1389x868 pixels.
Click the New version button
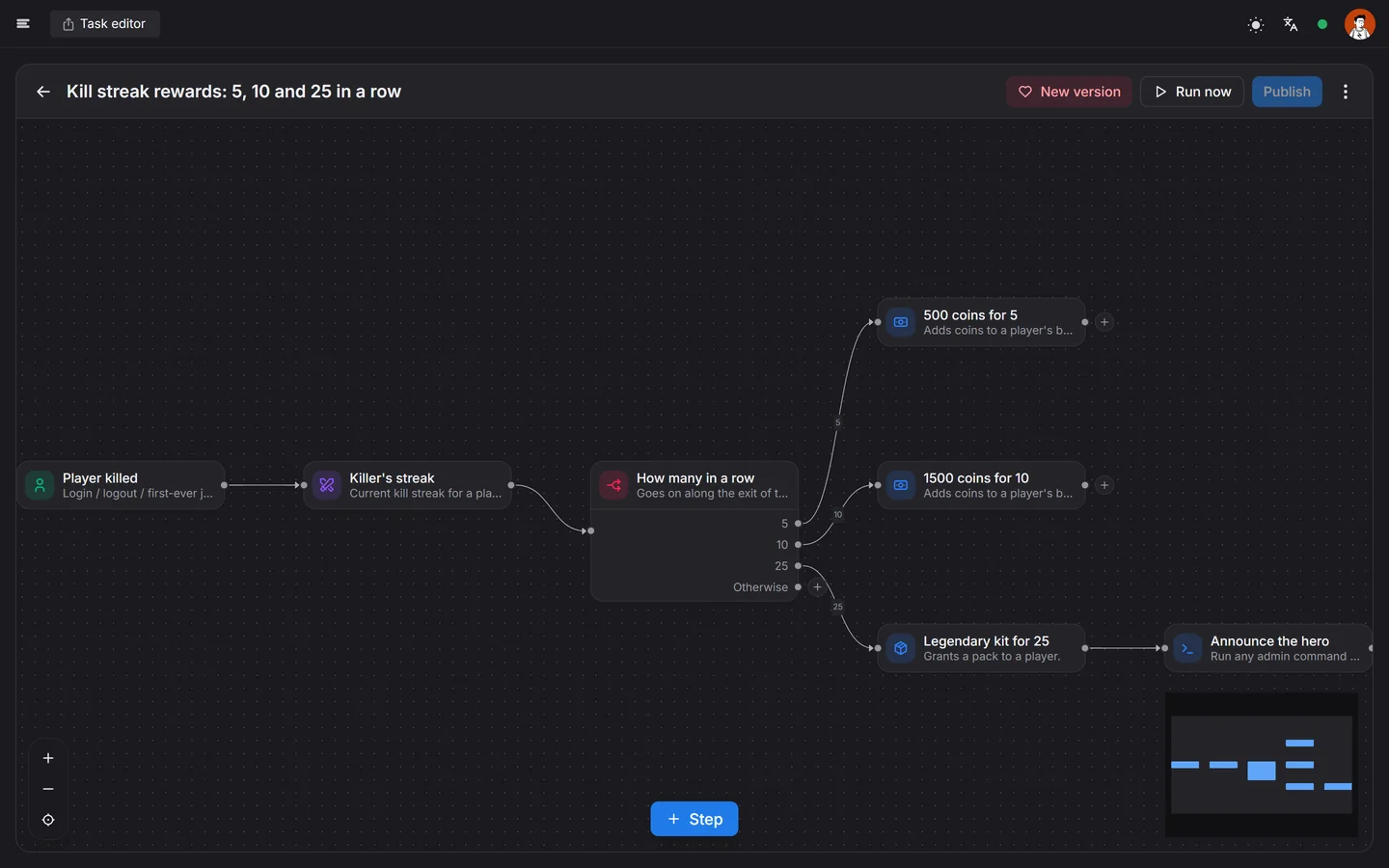coord(1069,92)
